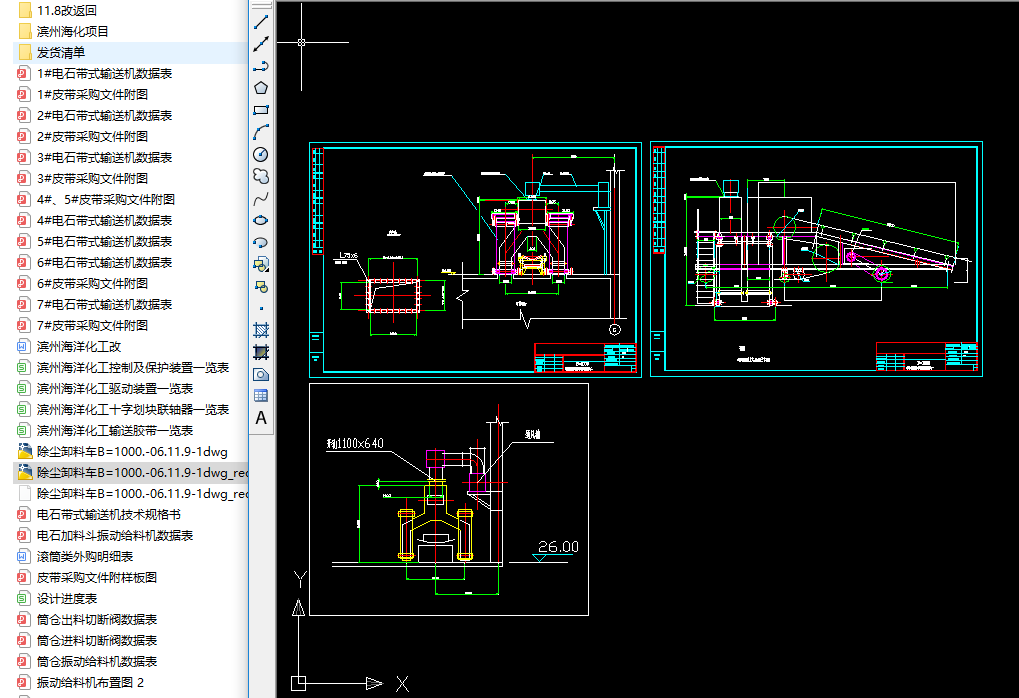Select the Arc tool
Viewport: 1019px width, 698px height.
[261, 132]
